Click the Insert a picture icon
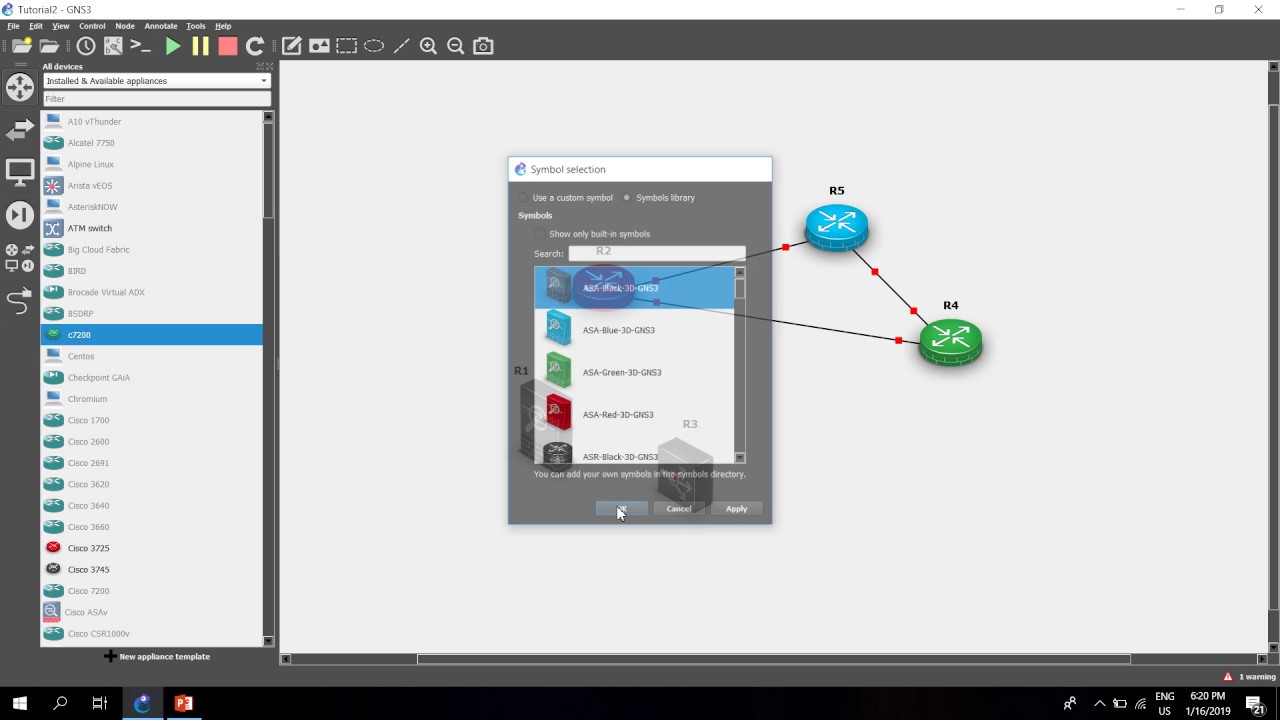Image resolution: width=1280 pixels, height=720 pixels. 319,46
